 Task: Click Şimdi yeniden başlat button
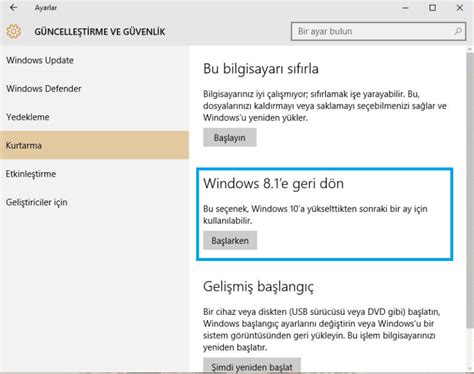tap(252, 366)
